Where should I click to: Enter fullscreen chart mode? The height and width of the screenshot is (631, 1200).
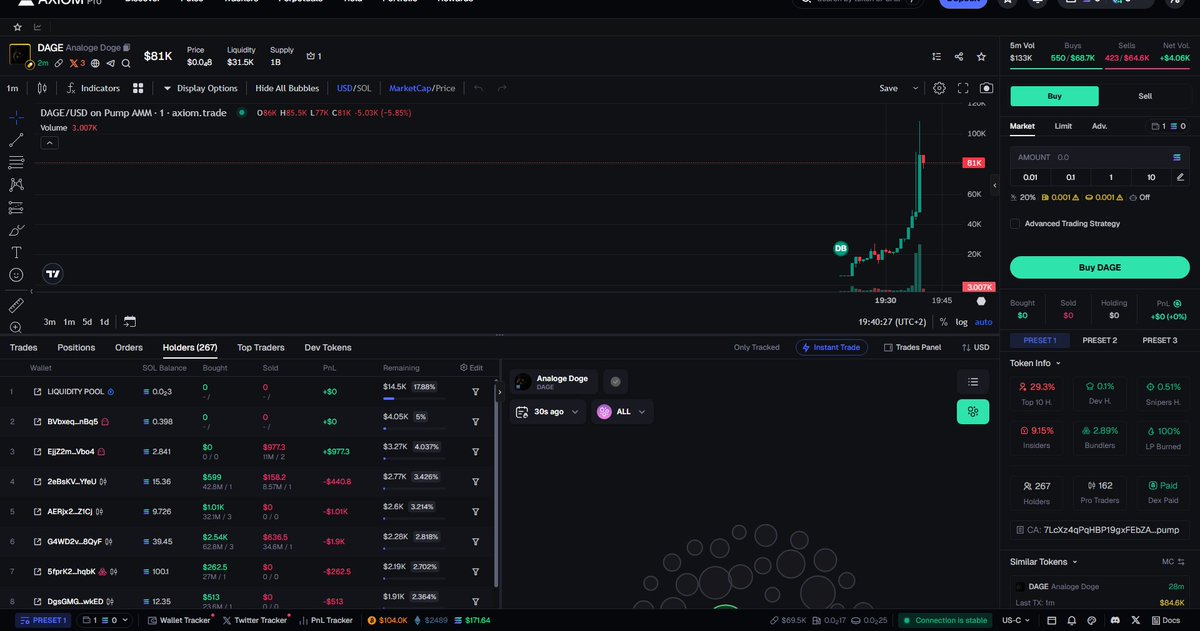point(963,88)
